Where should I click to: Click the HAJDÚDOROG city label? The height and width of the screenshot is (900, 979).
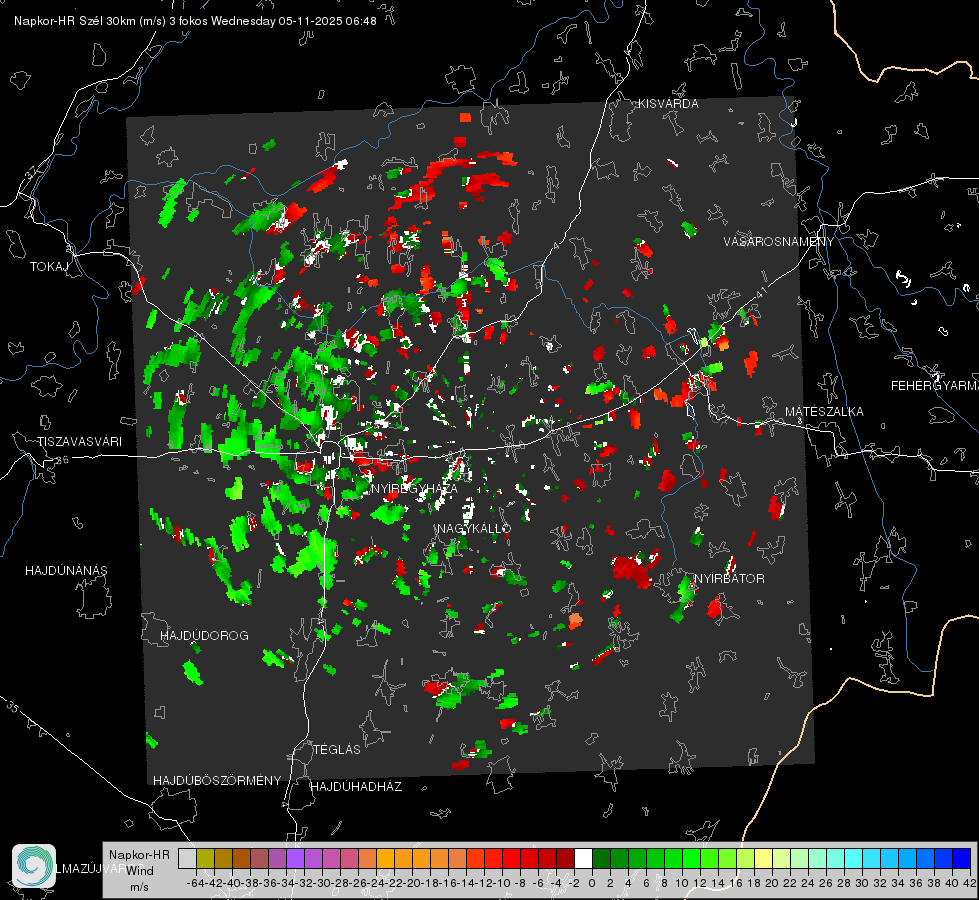pos(204,635)
